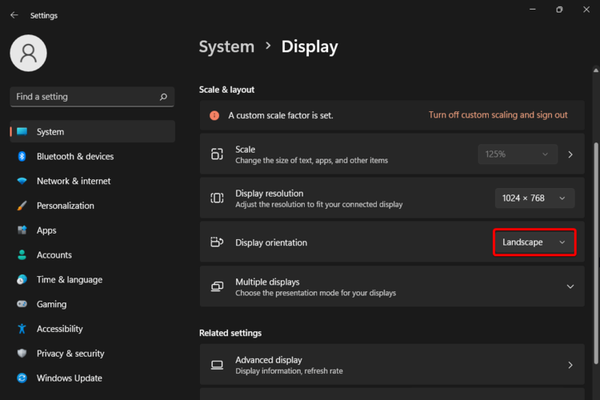This screenshot has height=400, width=600.
Task: Click the Bluetooth icon in sidebar
Action: [22, 156]
